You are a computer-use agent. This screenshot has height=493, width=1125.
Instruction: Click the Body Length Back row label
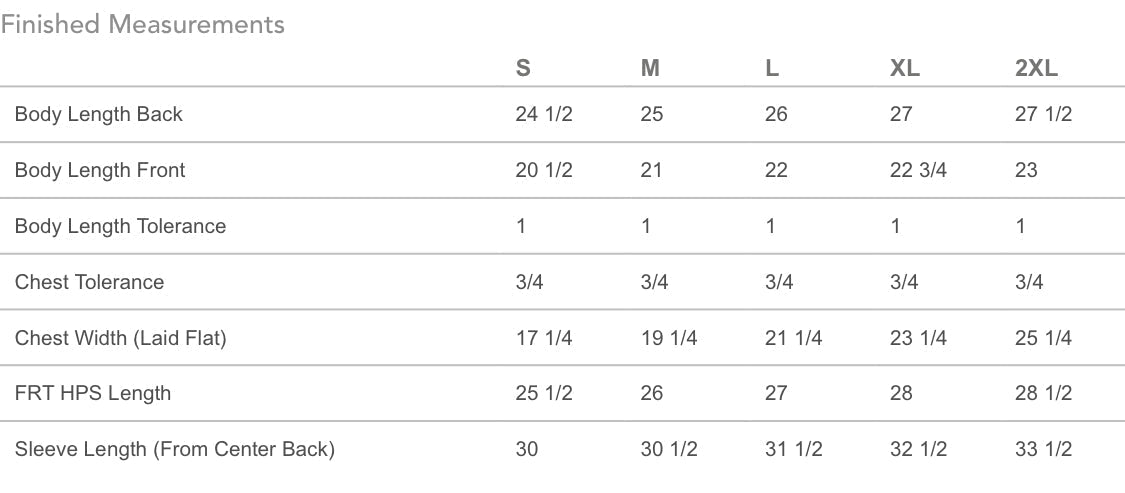[99, 114]
